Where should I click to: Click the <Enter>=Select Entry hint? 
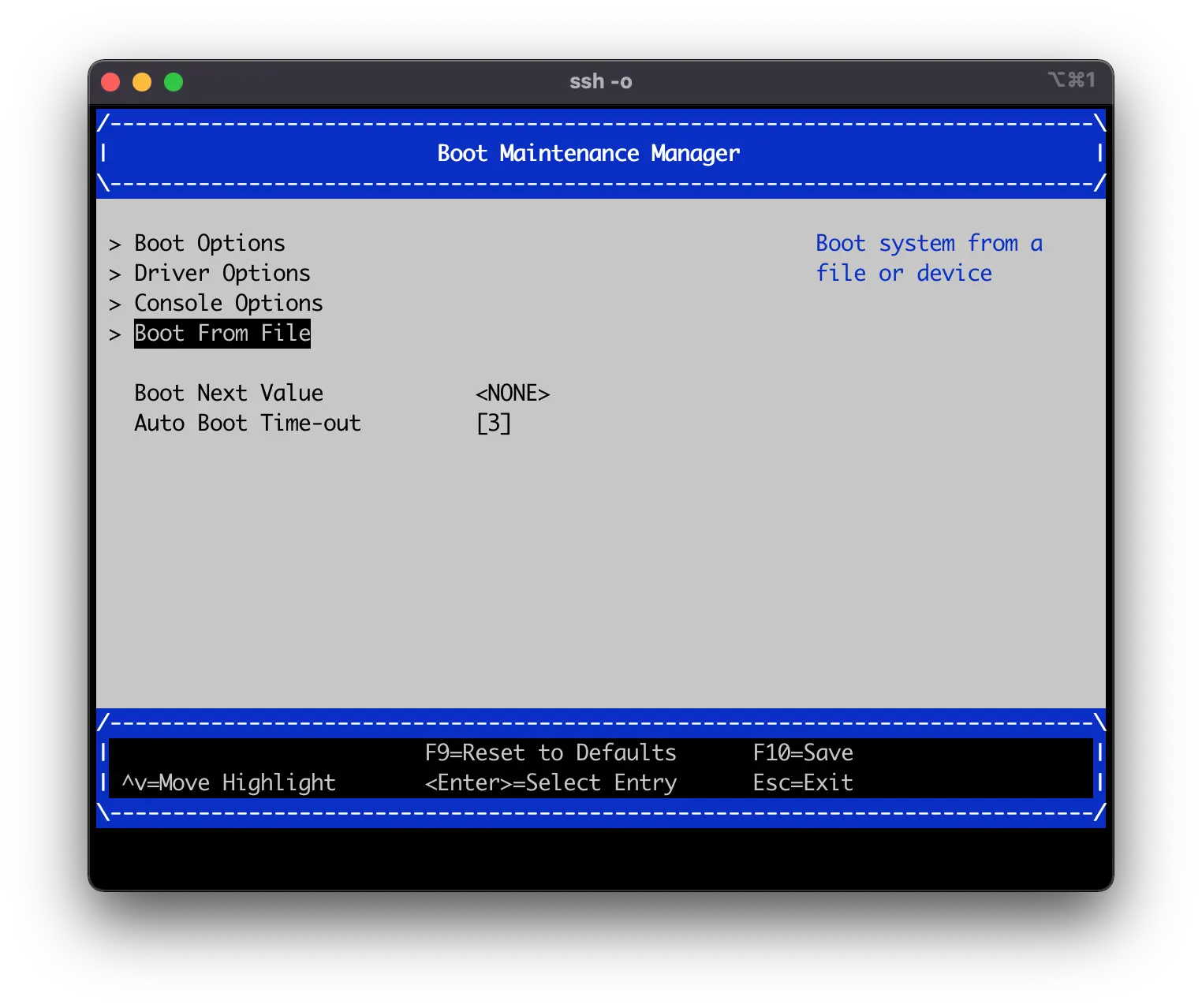(551, 783)
